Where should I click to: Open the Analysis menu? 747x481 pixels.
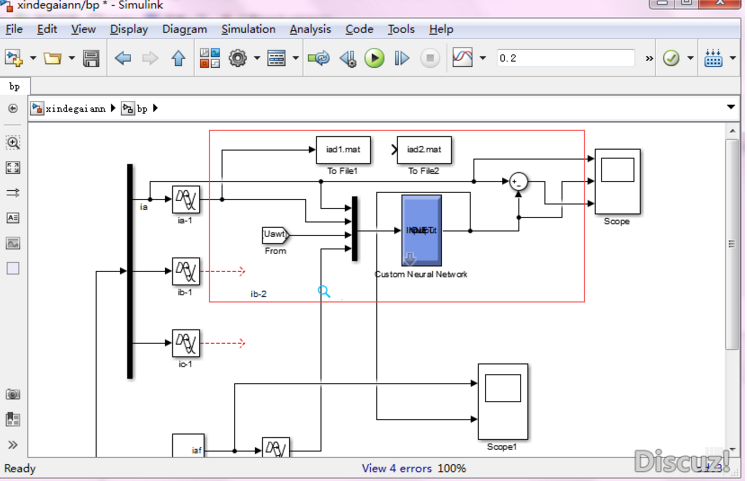(310, 29)
